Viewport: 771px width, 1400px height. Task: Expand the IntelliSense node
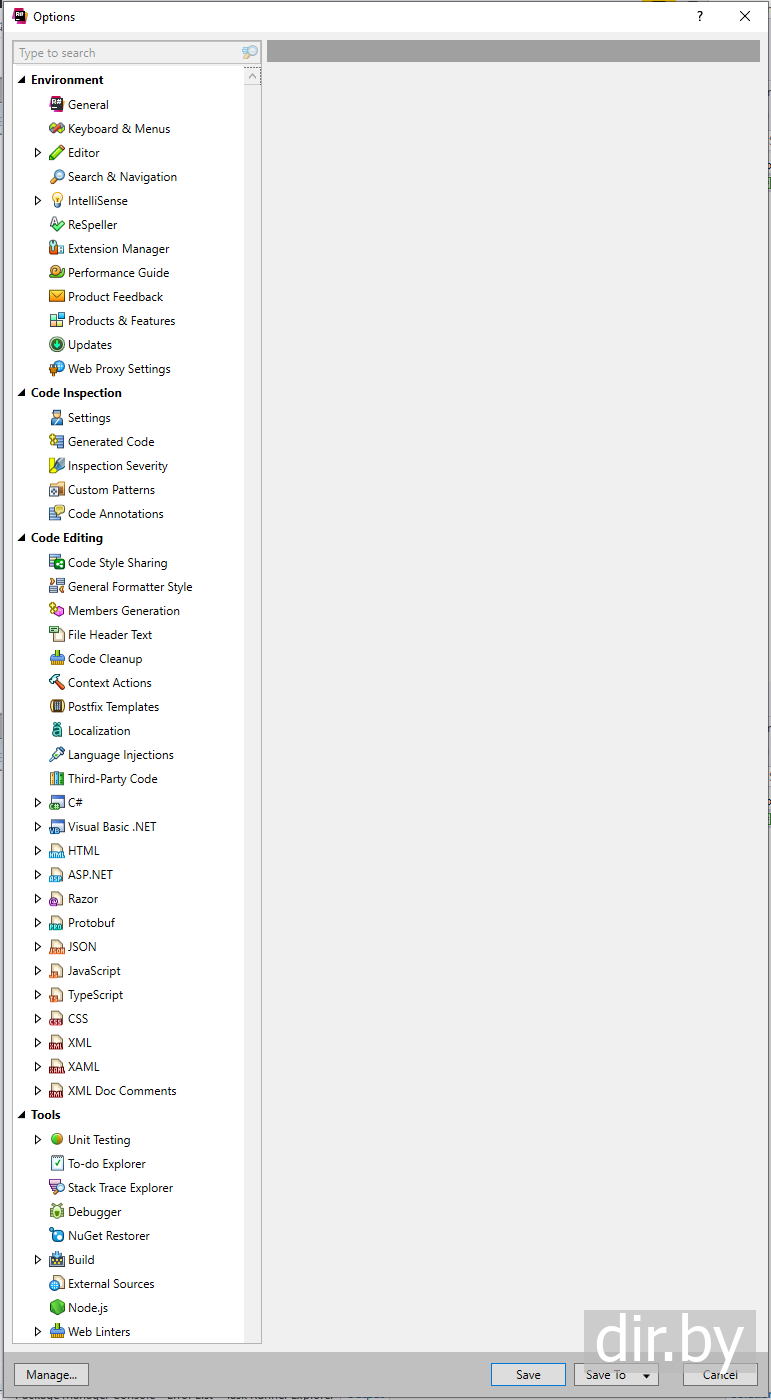[38, 201]
